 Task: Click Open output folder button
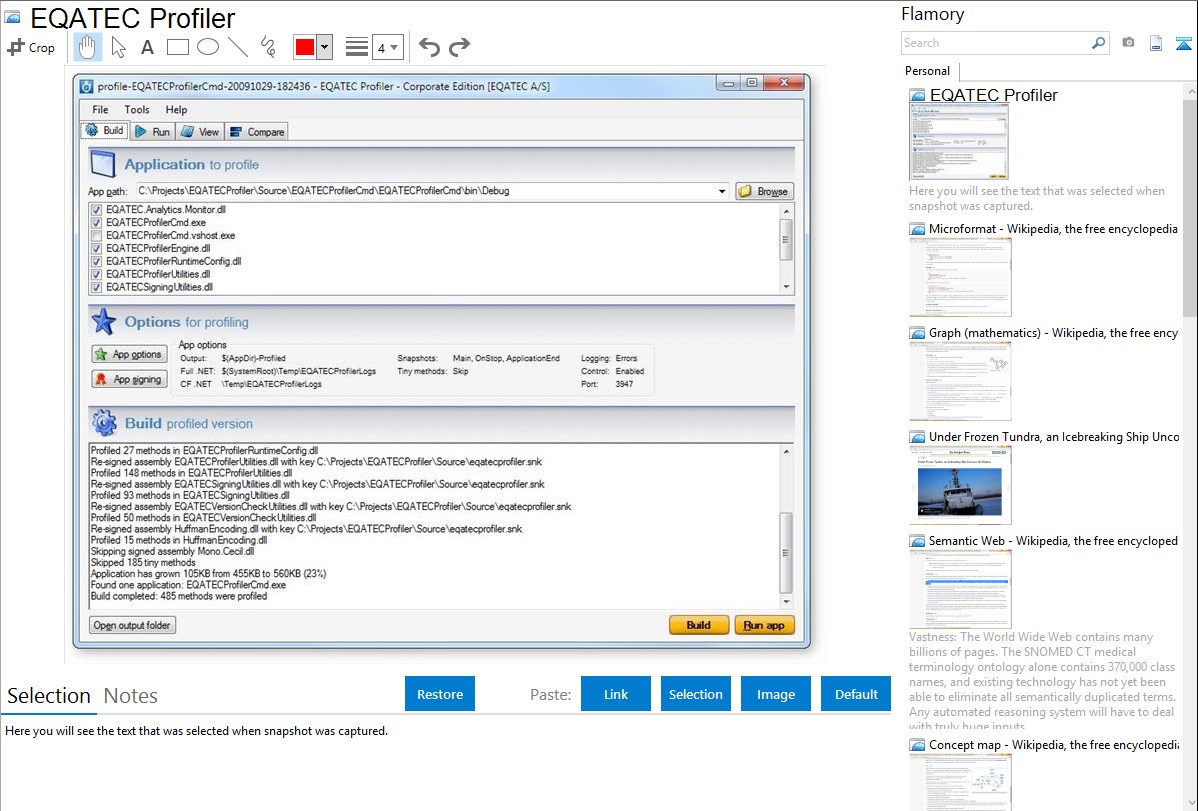click(132, 625)
